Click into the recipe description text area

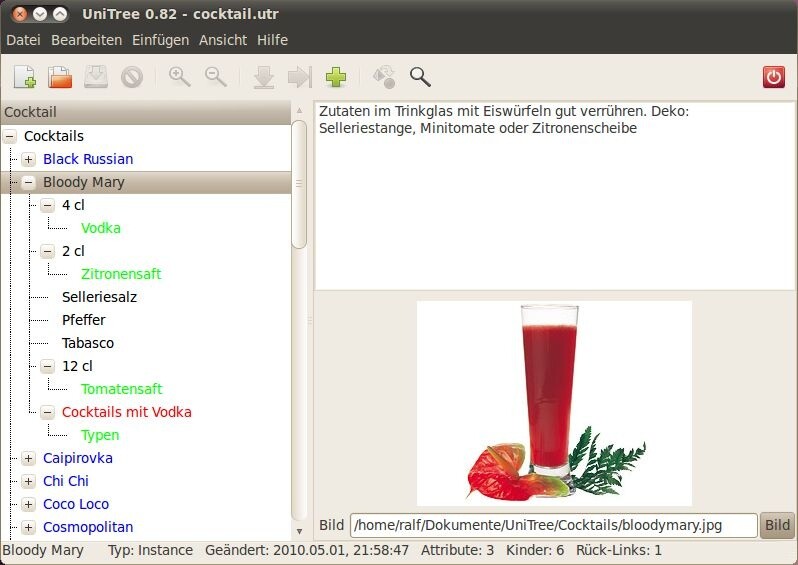point(555,196)
